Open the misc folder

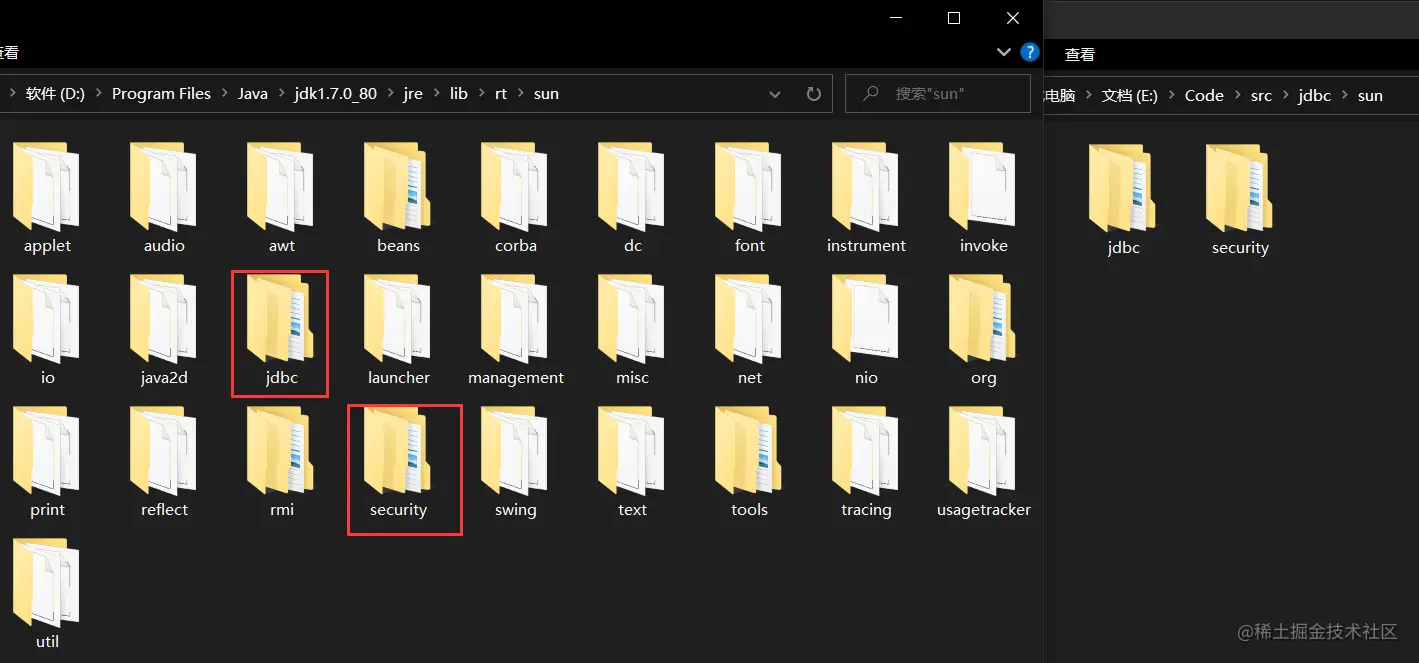tap(632, 330)
